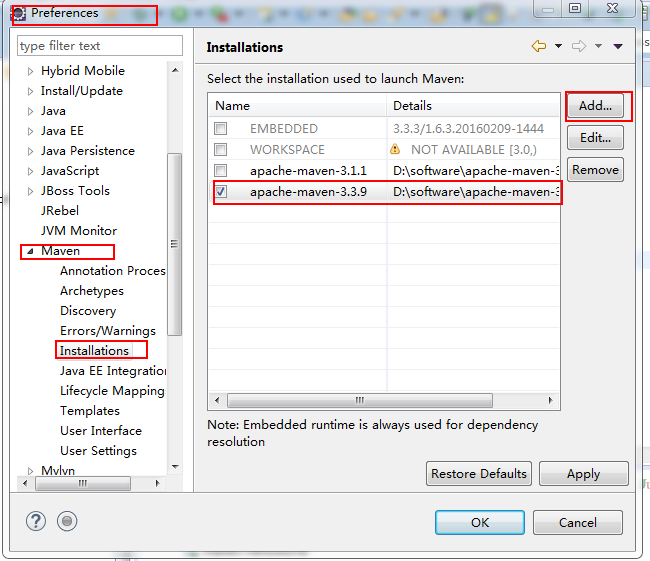This screenshot has width=650, height=561.
Task: Click the forward navigation arrow icon
Action: (579, 46)
